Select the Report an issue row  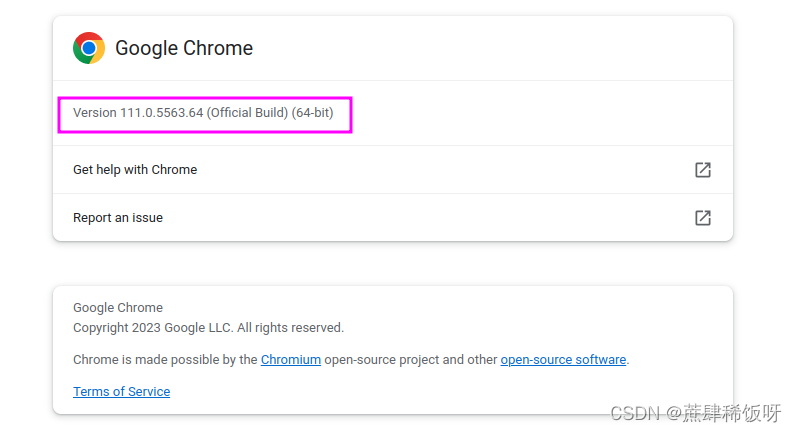392,218
